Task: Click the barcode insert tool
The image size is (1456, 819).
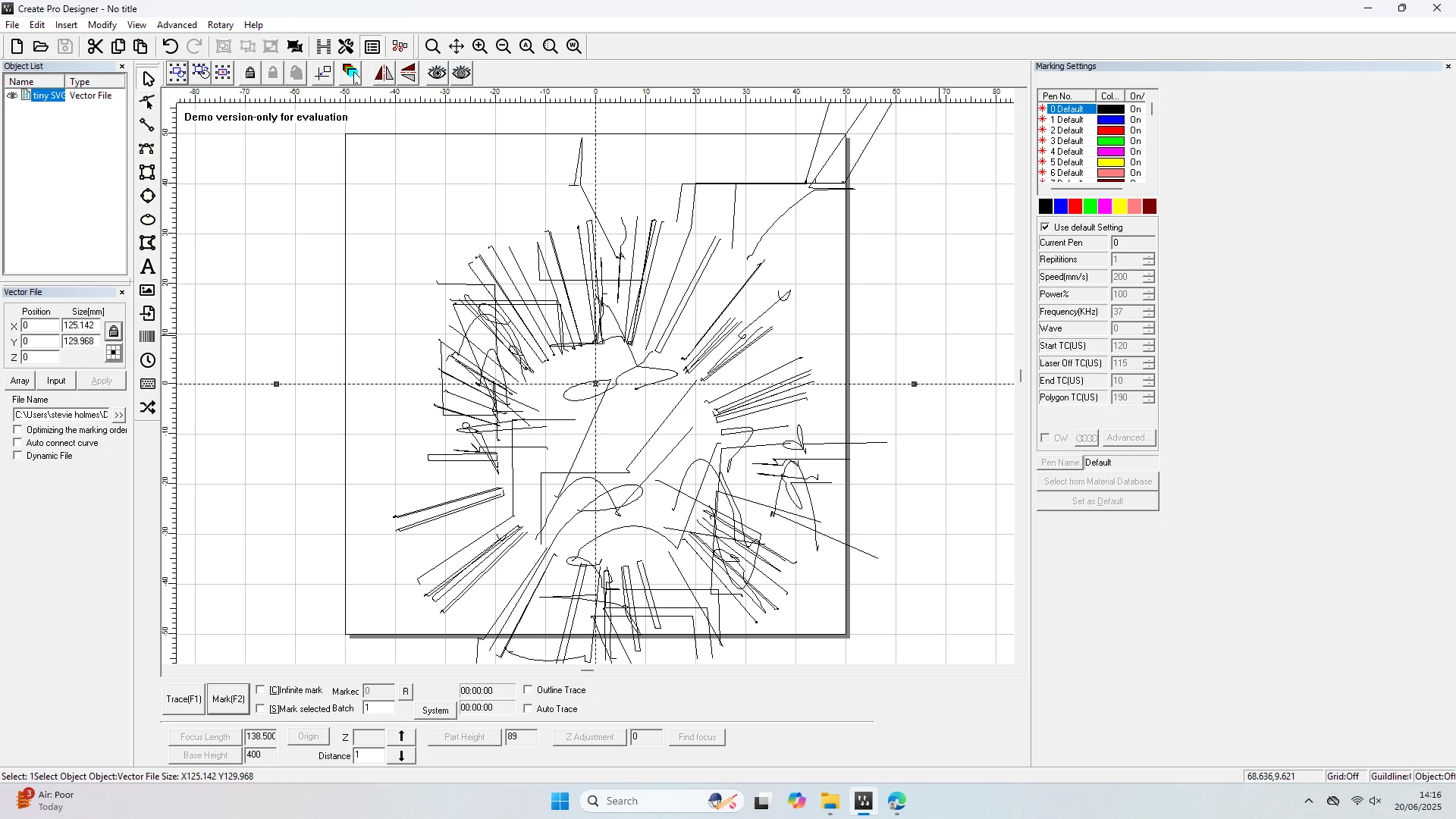Action: click(148, 337)
